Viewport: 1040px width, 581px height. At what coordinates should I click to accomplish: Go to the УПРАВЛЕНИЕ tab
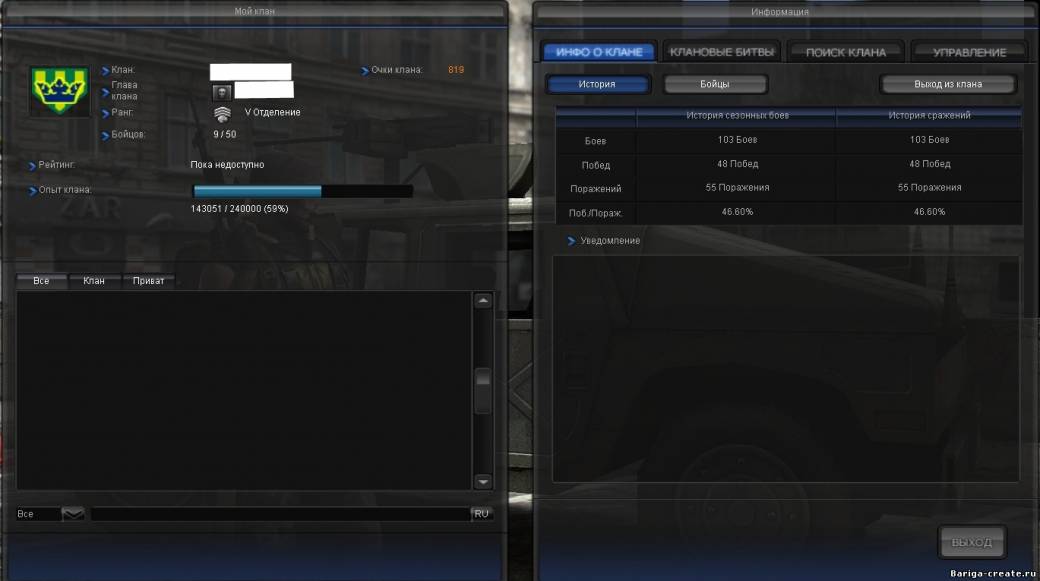(x=969, y=52)
